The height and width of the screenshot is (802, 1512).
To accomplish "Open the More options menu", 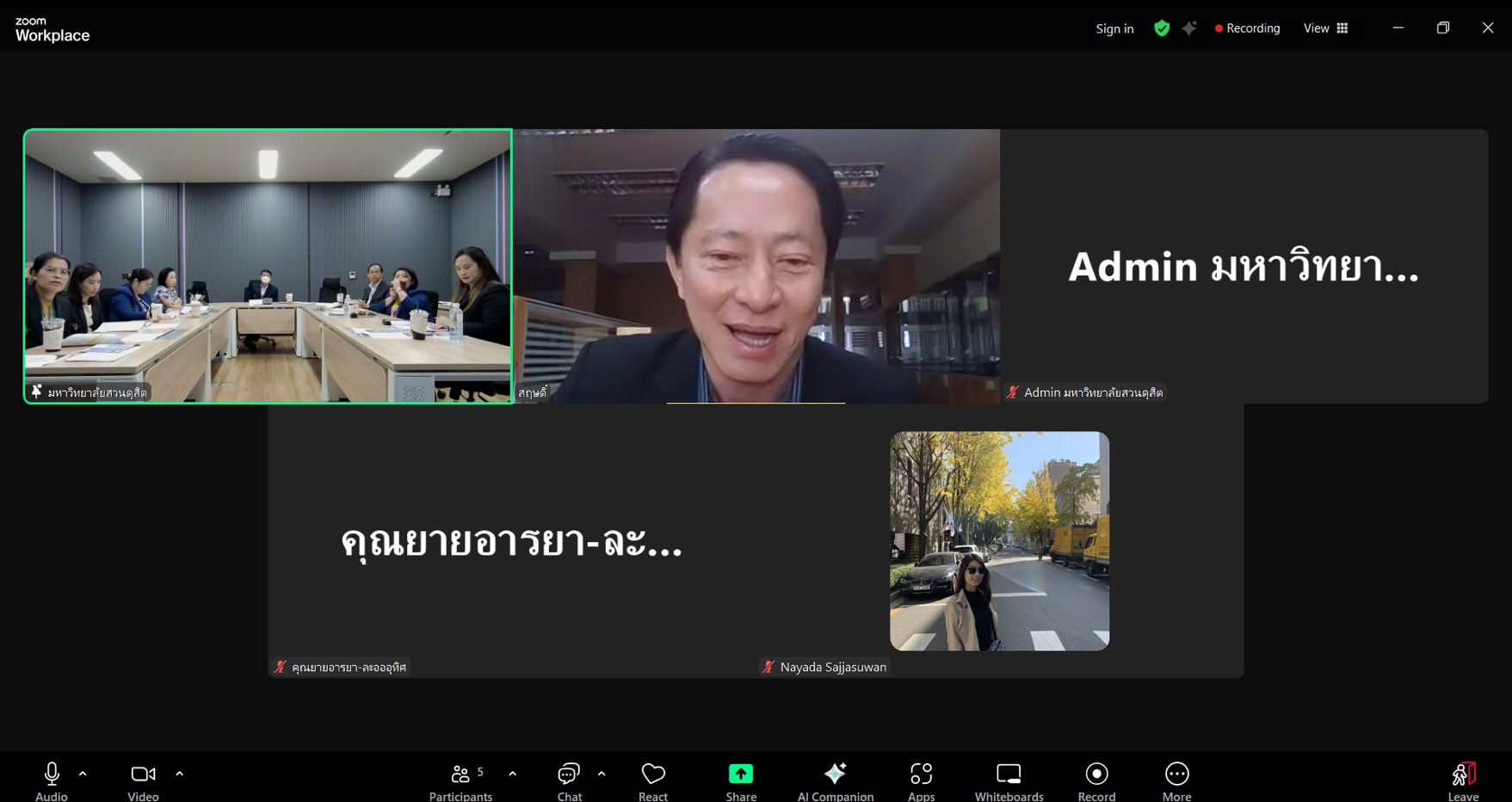I will [1176, 775].
